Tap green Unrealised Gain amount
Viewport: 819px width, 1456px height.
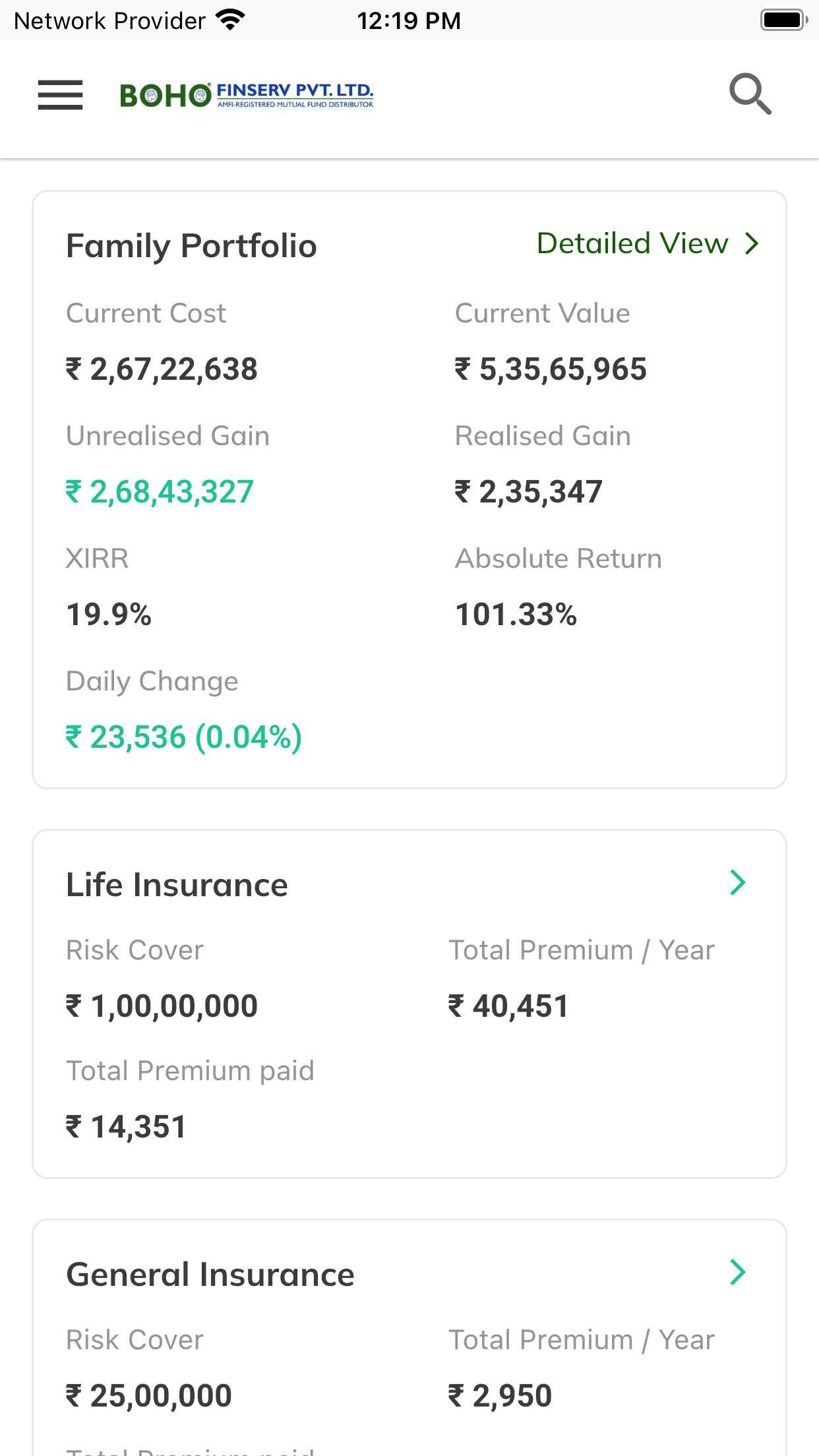(x=160, y=492)
